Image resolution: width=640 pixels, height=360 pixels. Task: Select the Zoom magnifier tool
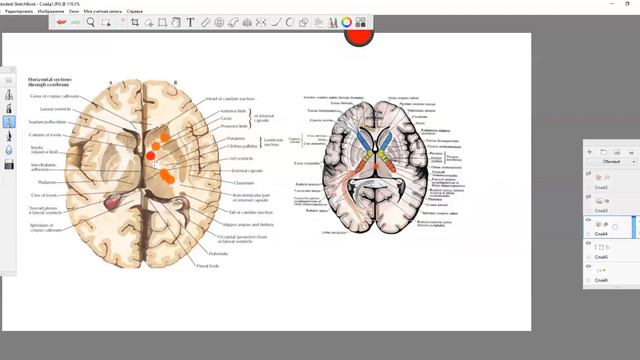91,22
